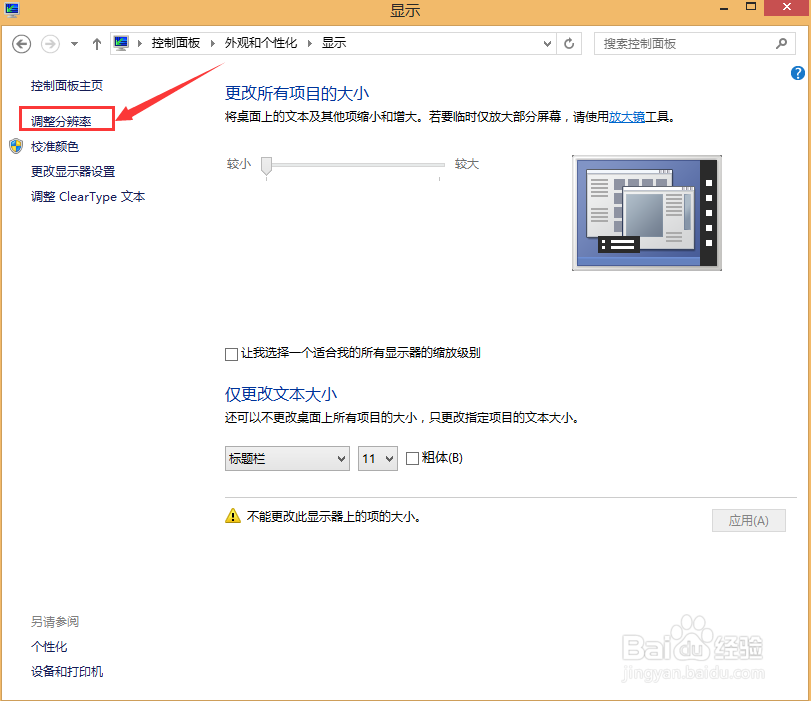Go to 控制面板 via the breadcrumb
The height and width of the screenshot is (701, 811).
pos(177,43)
